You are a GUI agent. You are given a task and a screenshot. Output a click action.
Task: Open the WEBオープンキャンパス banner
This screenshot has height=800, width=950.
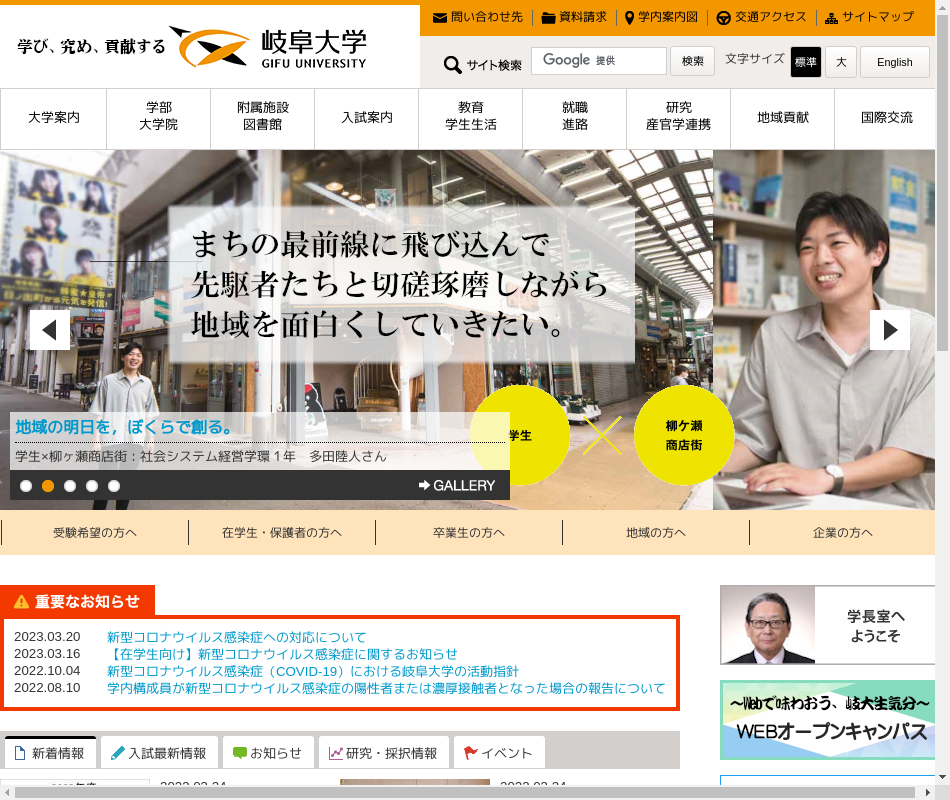point(828,720)
